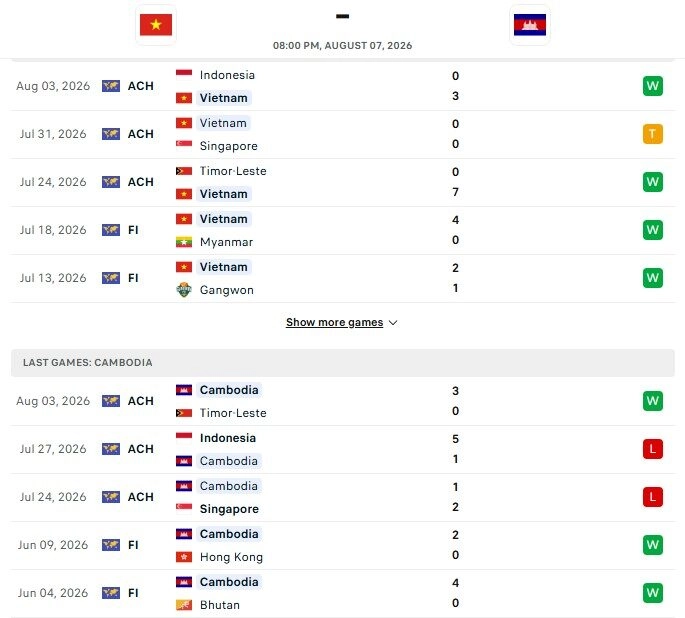
Task: Click the competition icon beside Jul 18 FI
Action: point(111,230)
